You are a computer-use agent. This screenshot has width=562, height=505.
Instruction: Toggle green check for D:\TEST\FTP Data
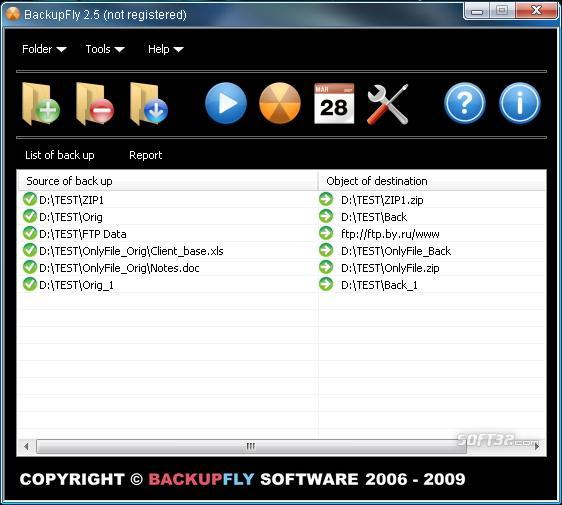tap(30, 233)
